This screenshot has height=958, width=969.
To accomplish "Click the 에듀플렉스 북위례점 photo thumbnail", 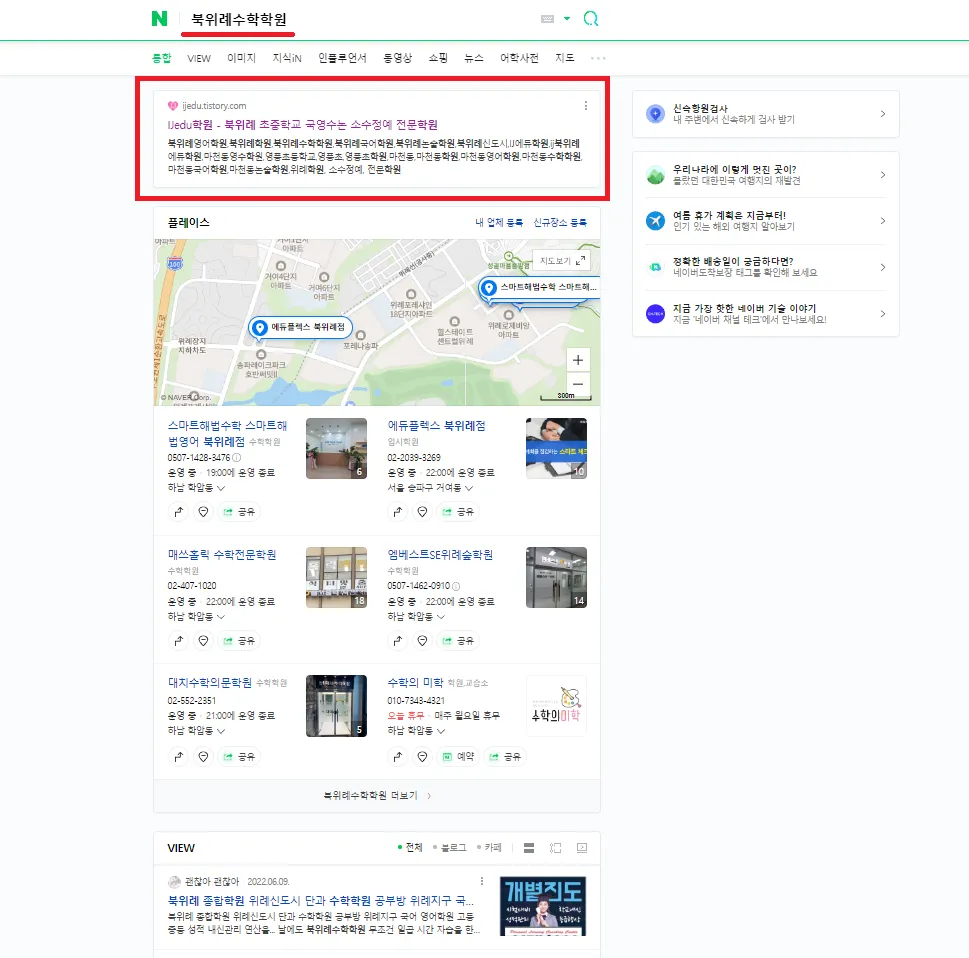I will [x=556, y=449].
